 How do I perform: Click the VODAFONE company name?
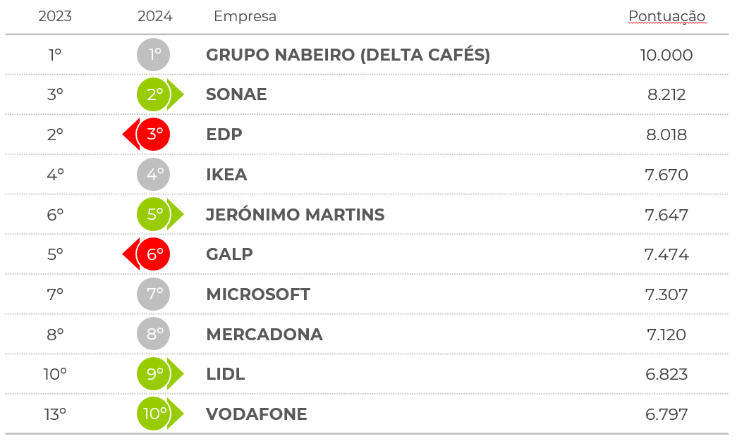coord(257,414)
